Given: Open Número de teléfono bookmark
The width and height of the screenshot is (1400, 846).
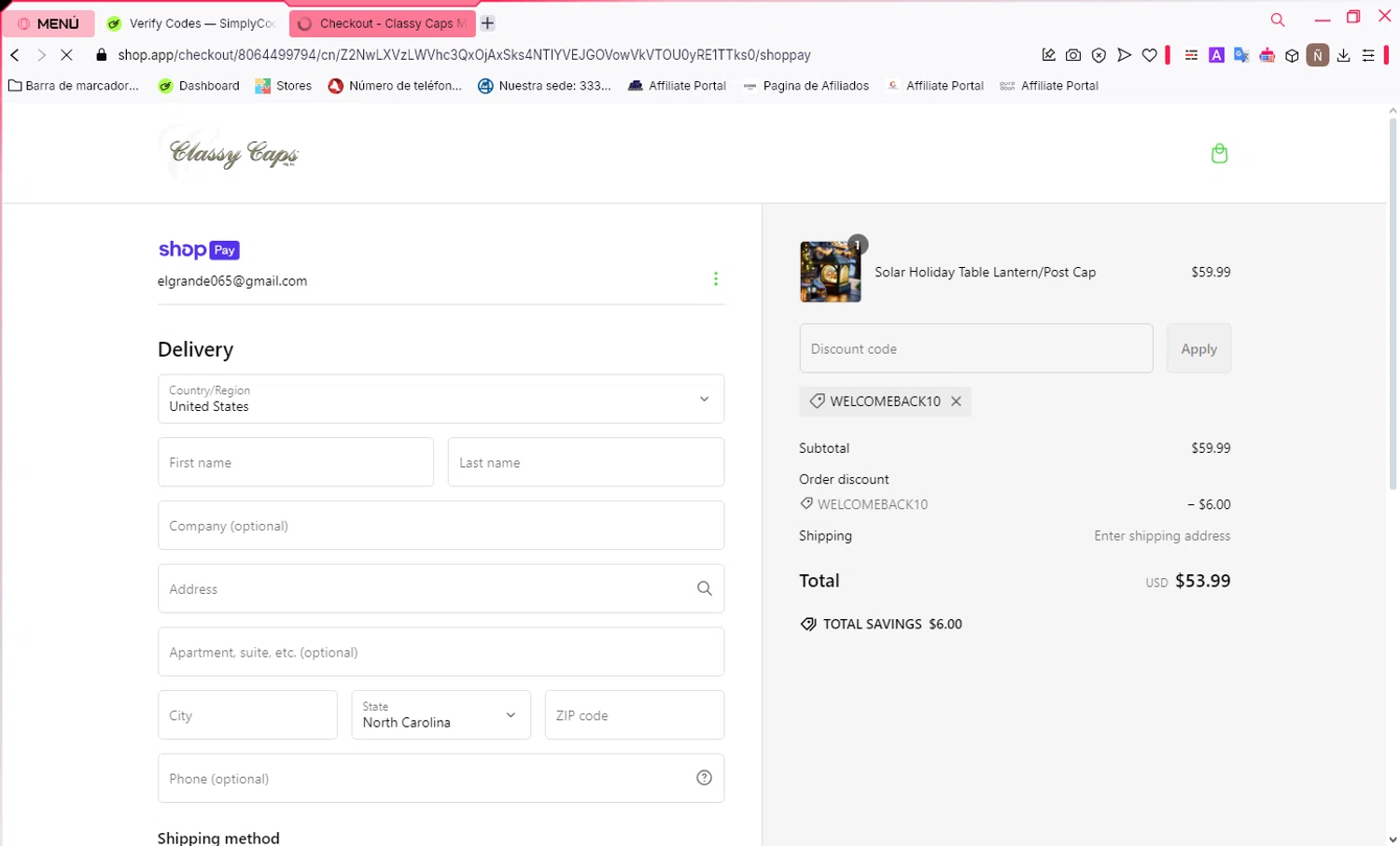Looking at the screenshot, I should coord(395,86).
